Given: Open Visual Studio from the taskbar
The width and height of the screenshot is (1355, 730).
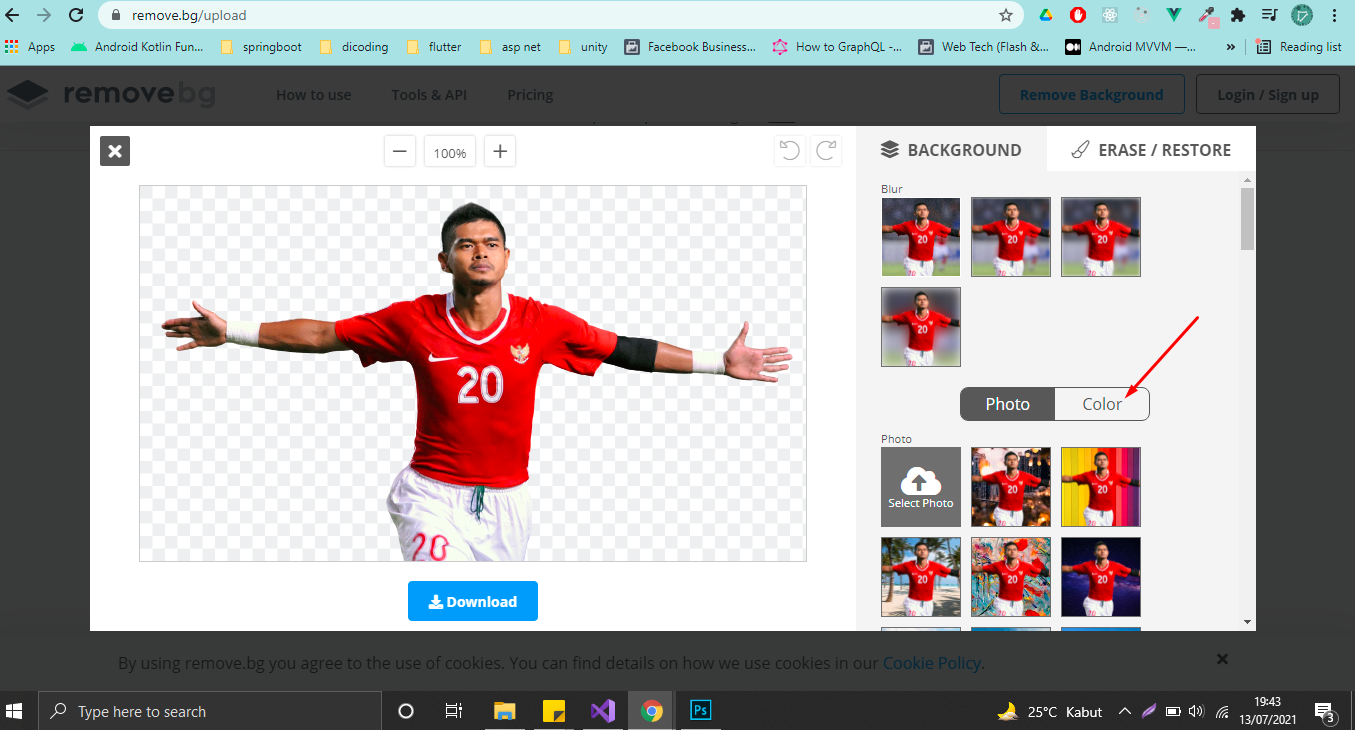Looking at the screenshot, I should pyautogui.click(x=602, y=711).
